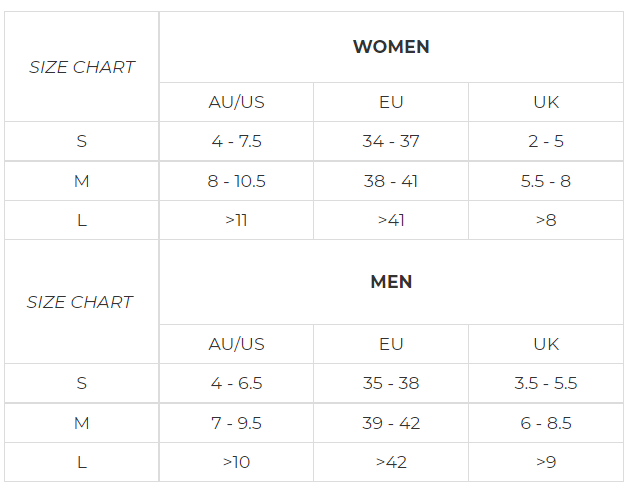Select men's medium UK cell 6 - 8.5
Screen dimensions: 627x488
tap(546, 423)
